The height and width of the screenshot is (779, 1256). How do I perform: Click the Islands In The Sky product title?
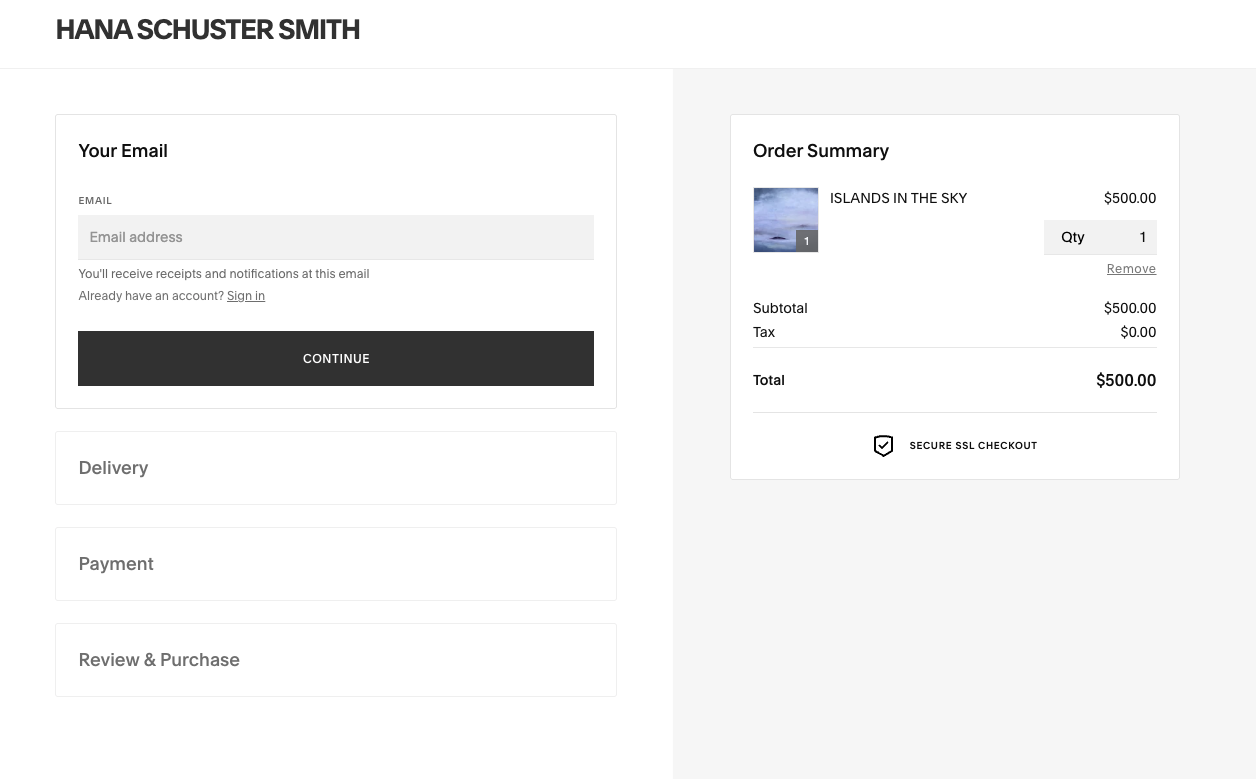coord(898,198)
